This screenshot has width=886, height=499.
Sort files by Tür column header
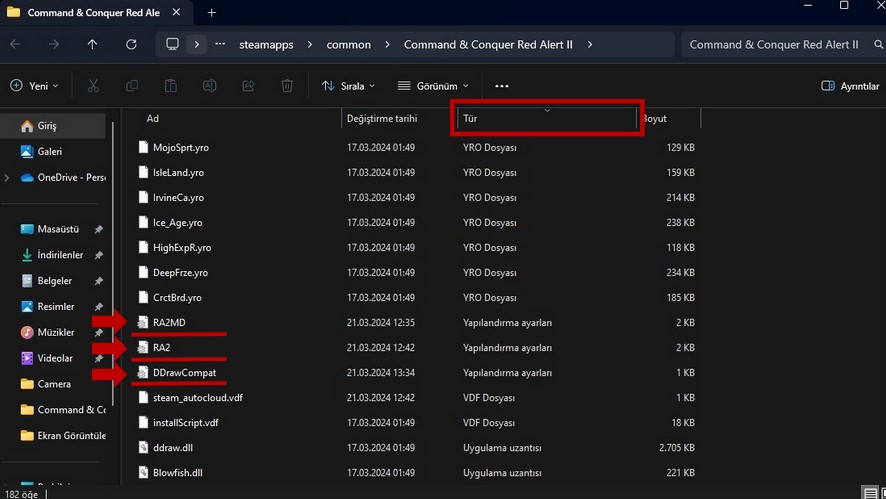pyautogui.click(x=547, y=118)
